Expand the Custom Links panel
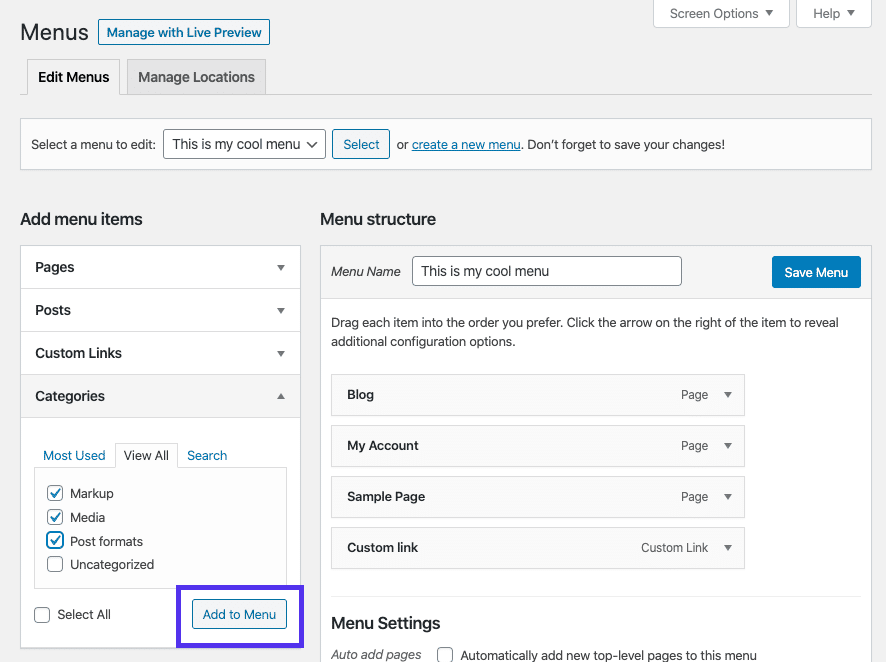This screenshot has height=662, width=886. click(281, 353)
